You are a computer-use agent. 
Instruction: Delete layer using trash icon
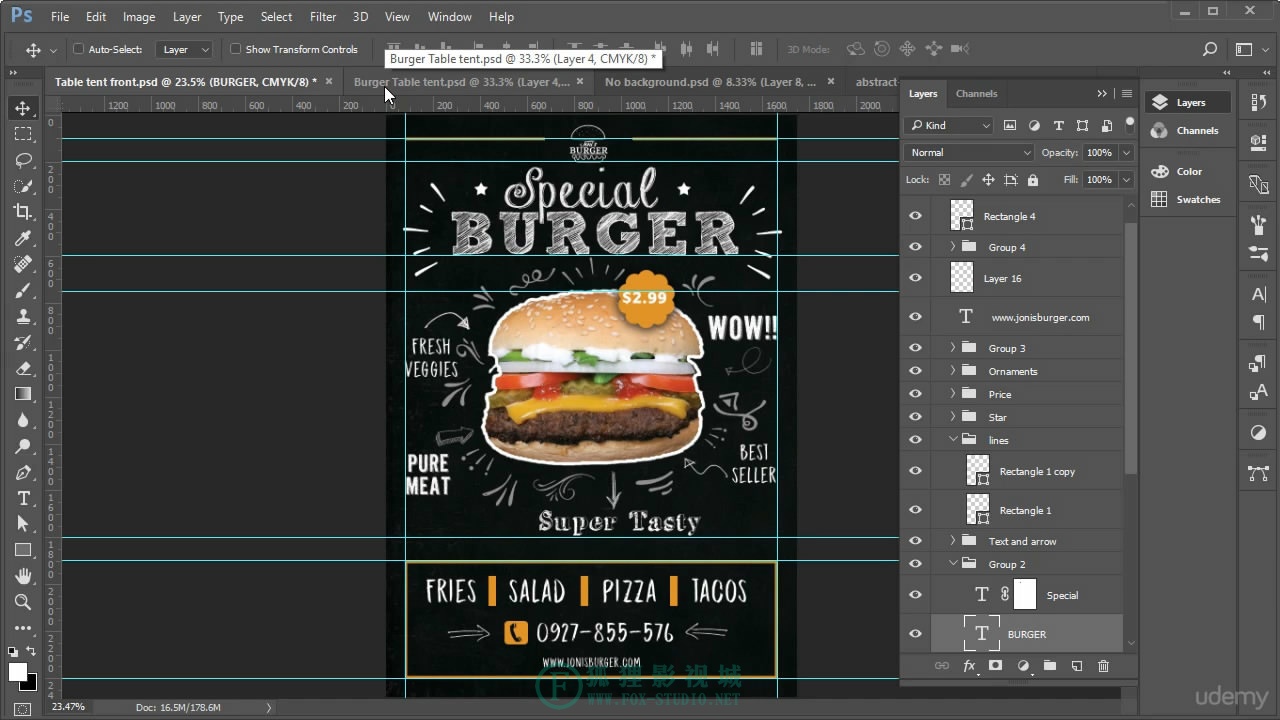pyautogui.click(x=1104, y=666)
